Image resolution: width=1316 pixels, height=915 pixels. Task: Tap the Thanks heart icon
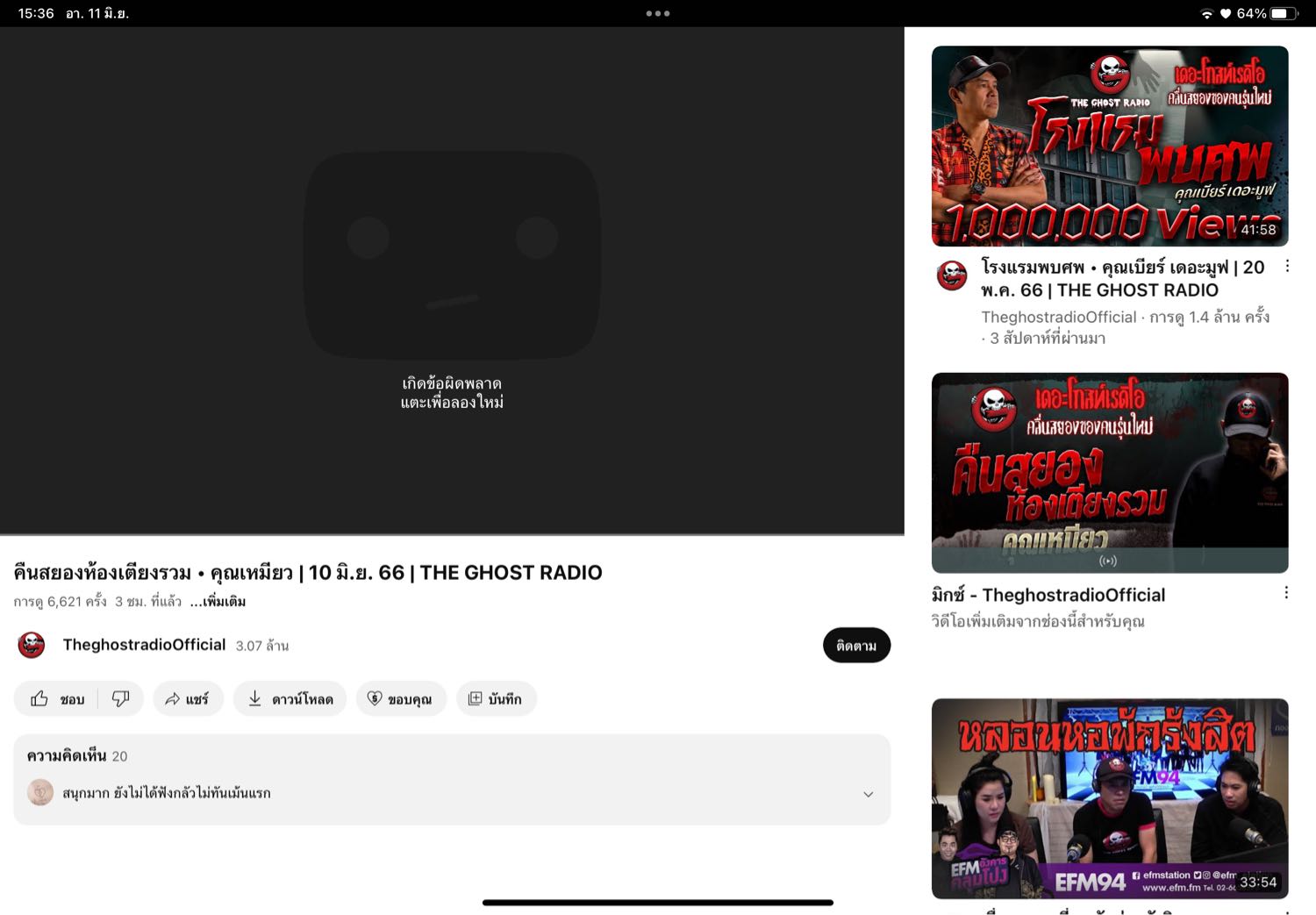click(x=375, y=698)
